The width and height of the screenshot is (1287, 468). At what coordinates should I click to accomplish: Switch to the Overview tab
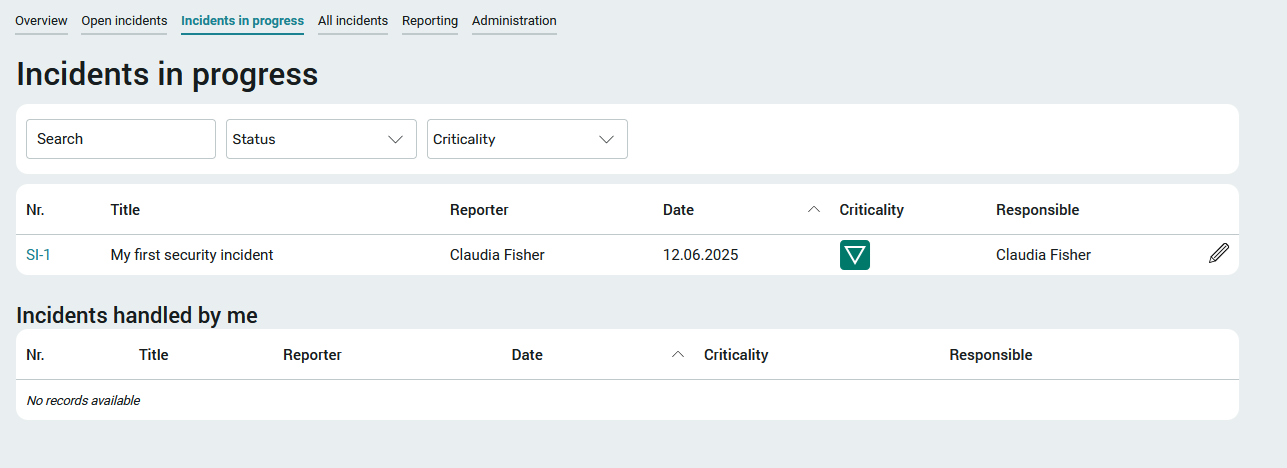(x=41, y=21)
